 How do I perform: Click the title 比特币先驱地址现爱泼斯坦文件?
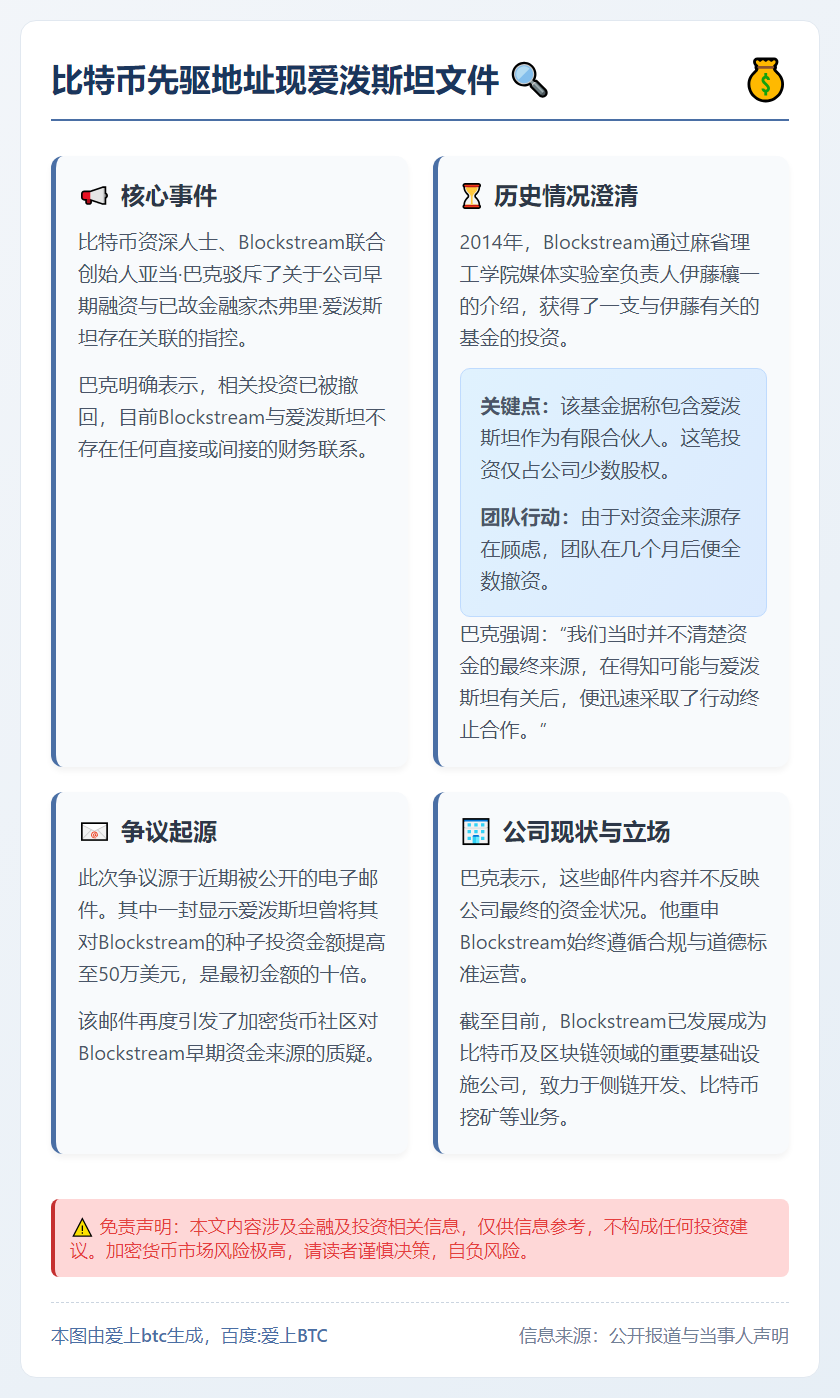(275, 80)
